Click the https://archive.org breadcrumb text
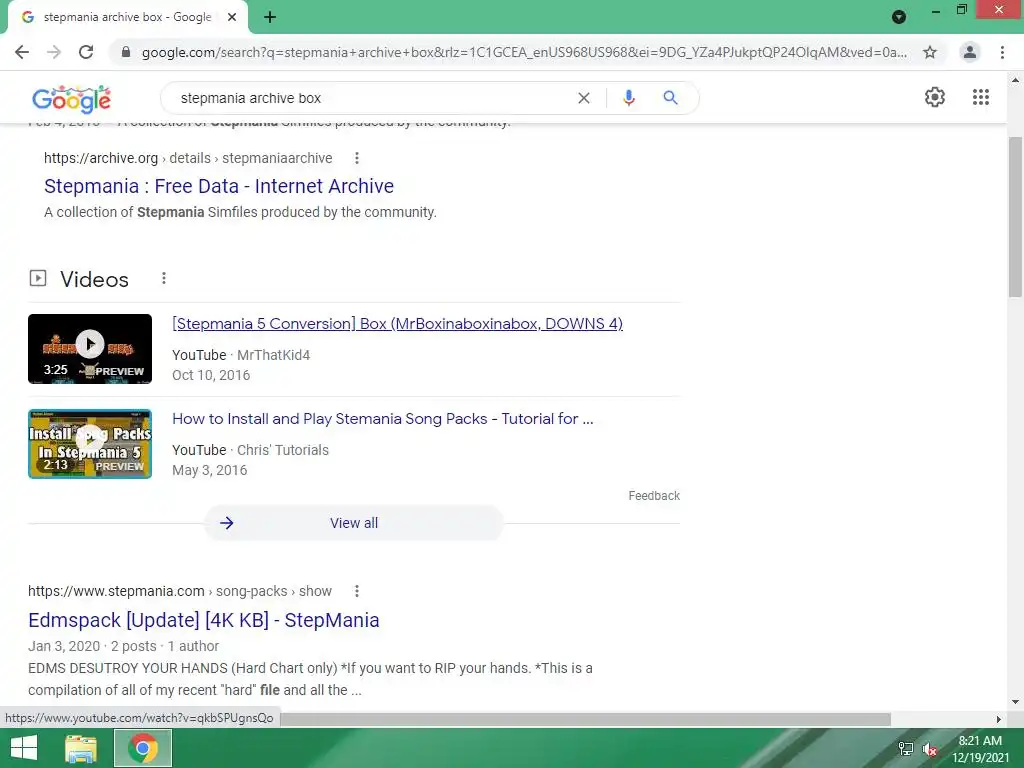Image resolution: width=1024 pixels, height=768 pixels. (101, 158)
